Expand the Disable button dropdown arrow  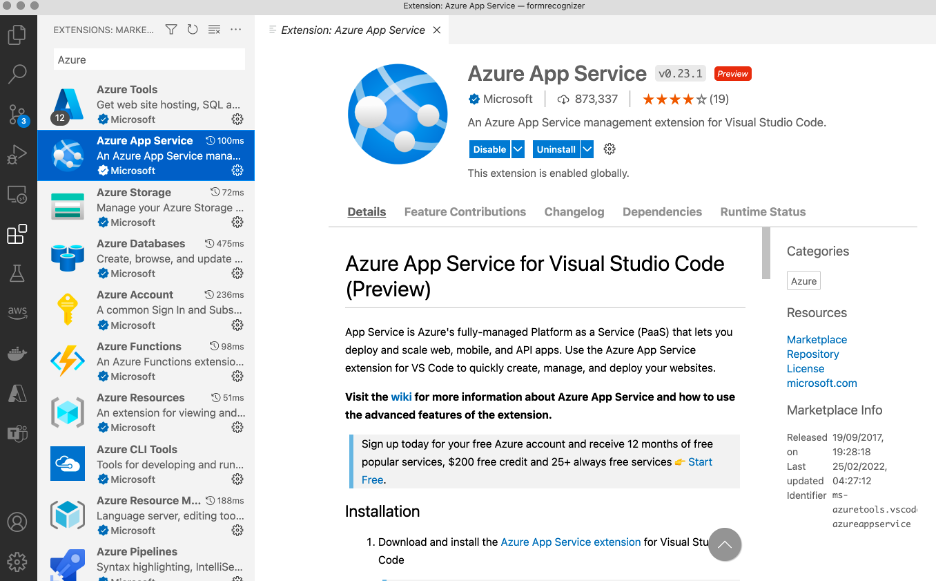point(518,149)
